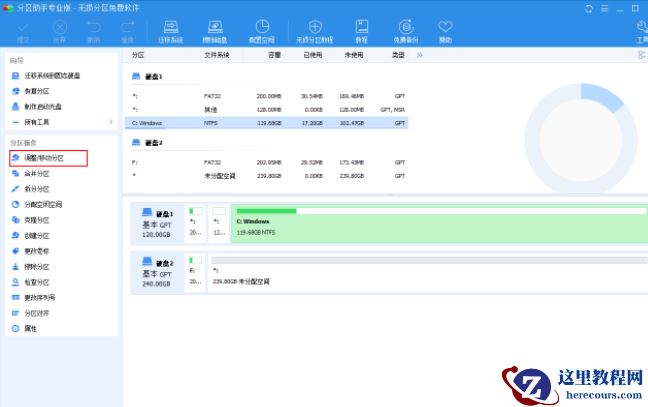Click the refresh icon in the title bar
Image resolution: width=648 pixels, height=407 pixels.
(589, 9)
